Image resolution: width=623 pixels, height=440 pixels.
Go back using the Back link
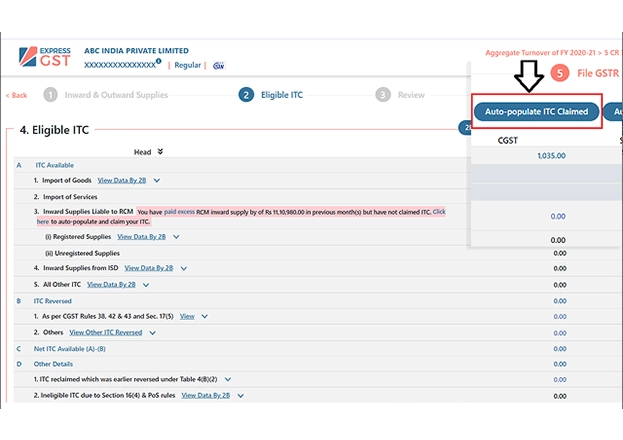(16, 95)
